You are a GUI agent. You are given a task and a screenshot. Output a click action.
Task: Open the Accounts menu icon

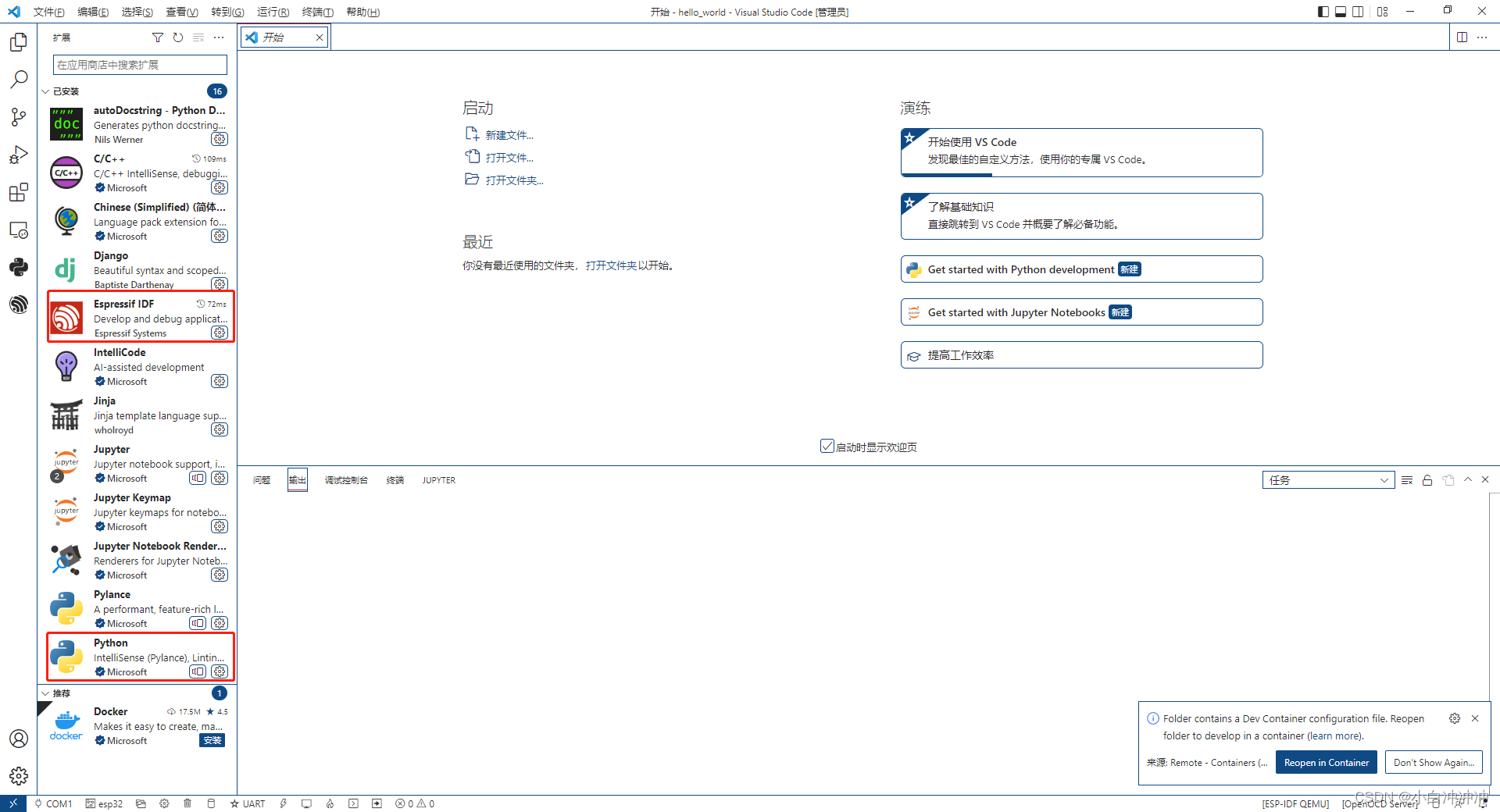pyautogui.click(x=19, y=739)
